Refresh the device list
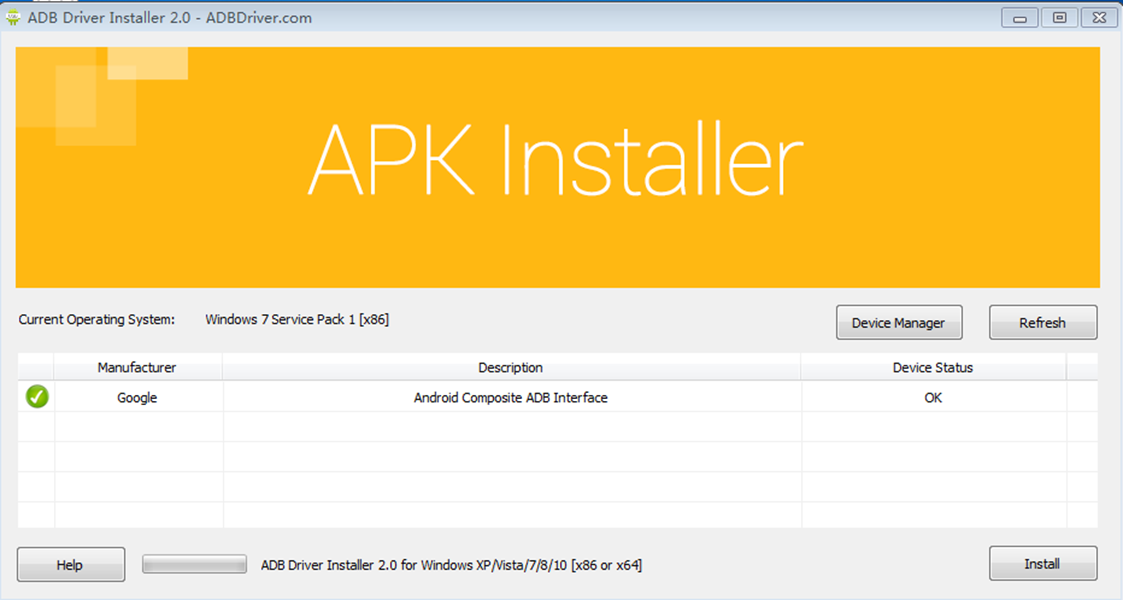 (1042, 323)
